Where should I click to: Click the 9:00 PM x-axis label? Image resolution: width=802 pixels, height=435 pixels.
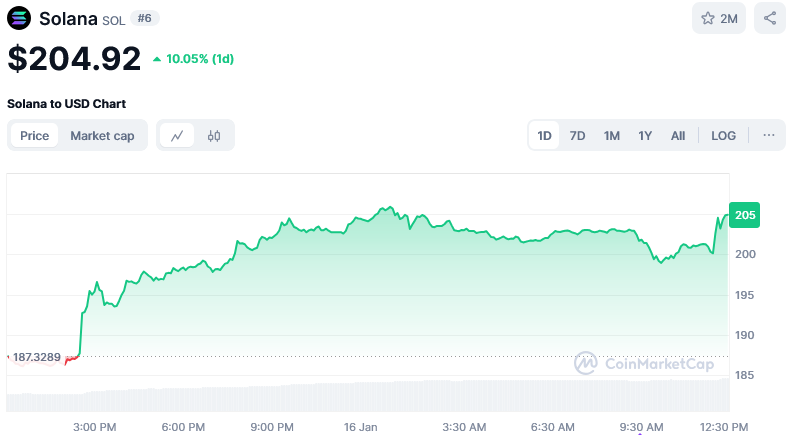[272, 427]
